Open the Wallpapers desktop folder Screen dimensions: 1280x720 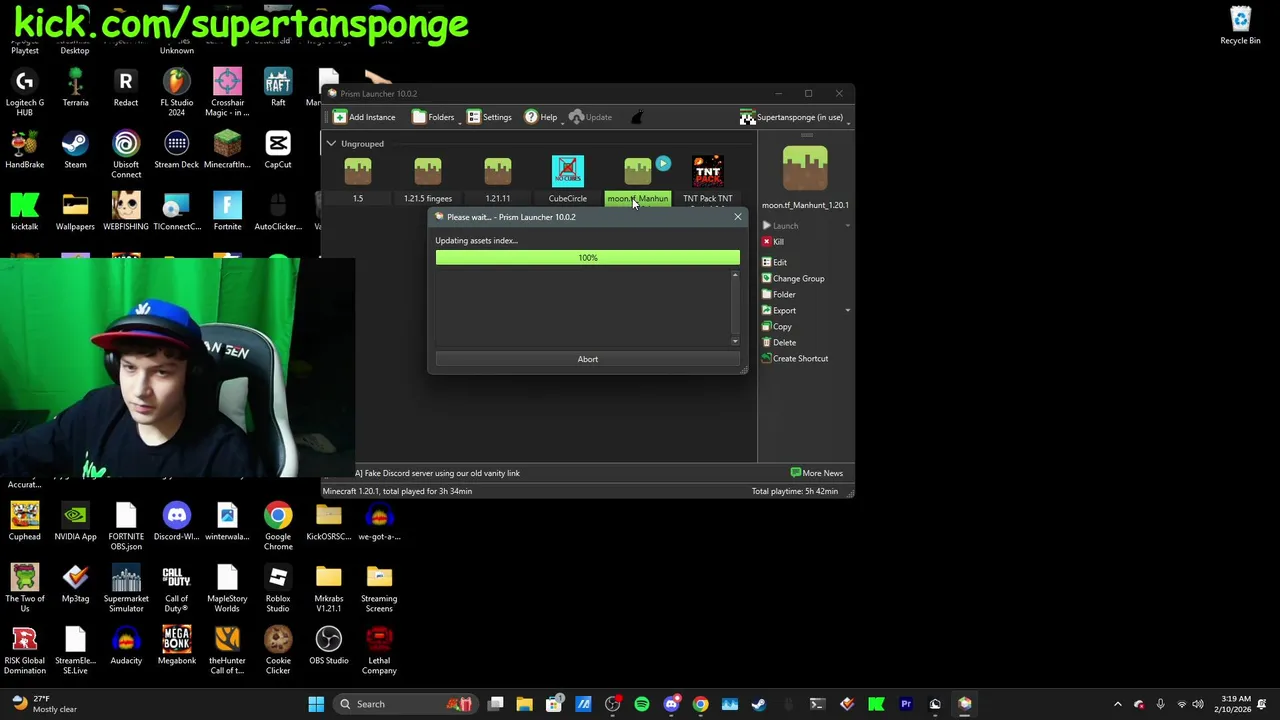point(75,211)
